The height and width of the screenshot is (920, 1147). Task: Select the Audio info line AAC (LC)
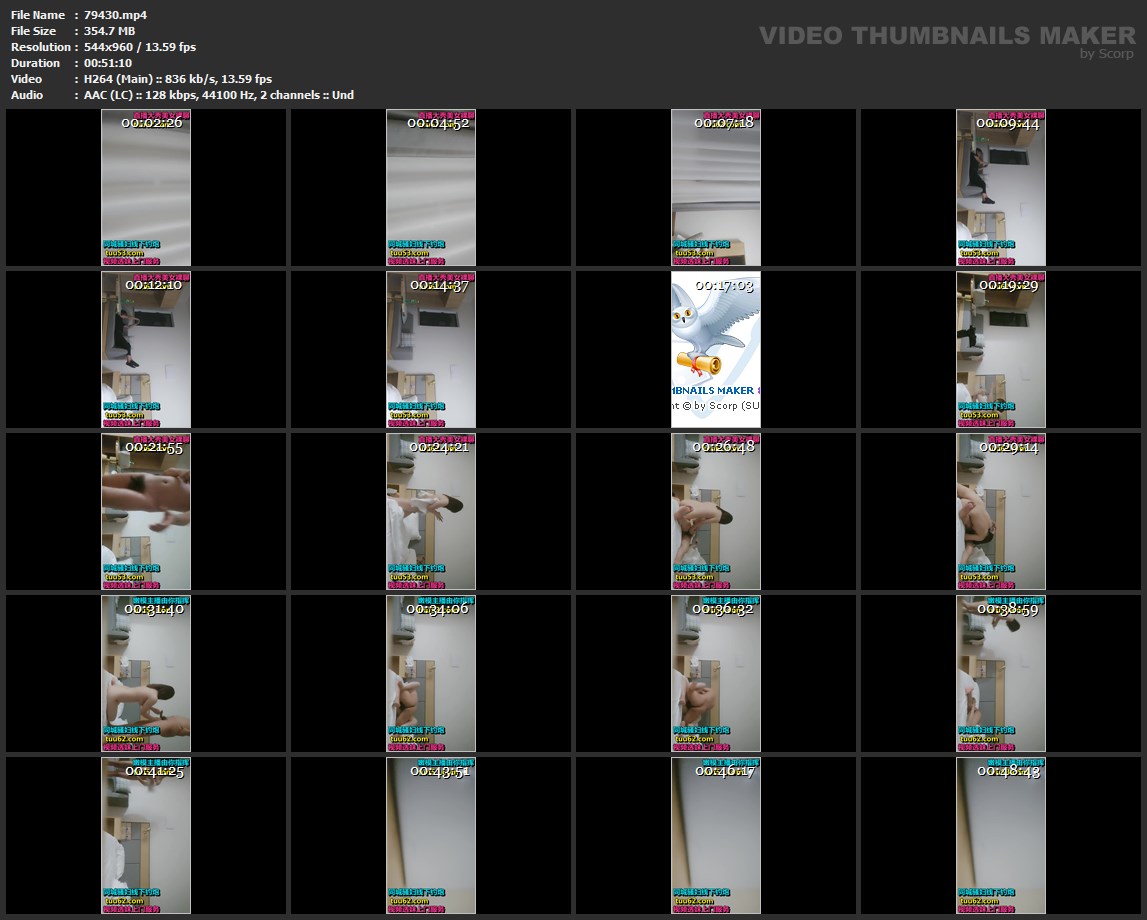[218, 95]
